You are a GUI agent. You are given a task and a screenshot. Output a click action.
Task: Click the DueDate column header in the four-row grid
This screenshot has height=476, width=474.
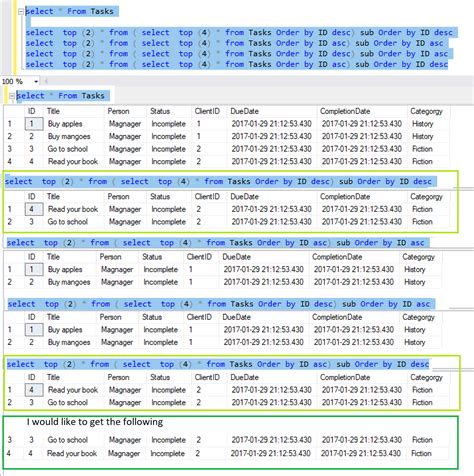click(x=245, y=111)
